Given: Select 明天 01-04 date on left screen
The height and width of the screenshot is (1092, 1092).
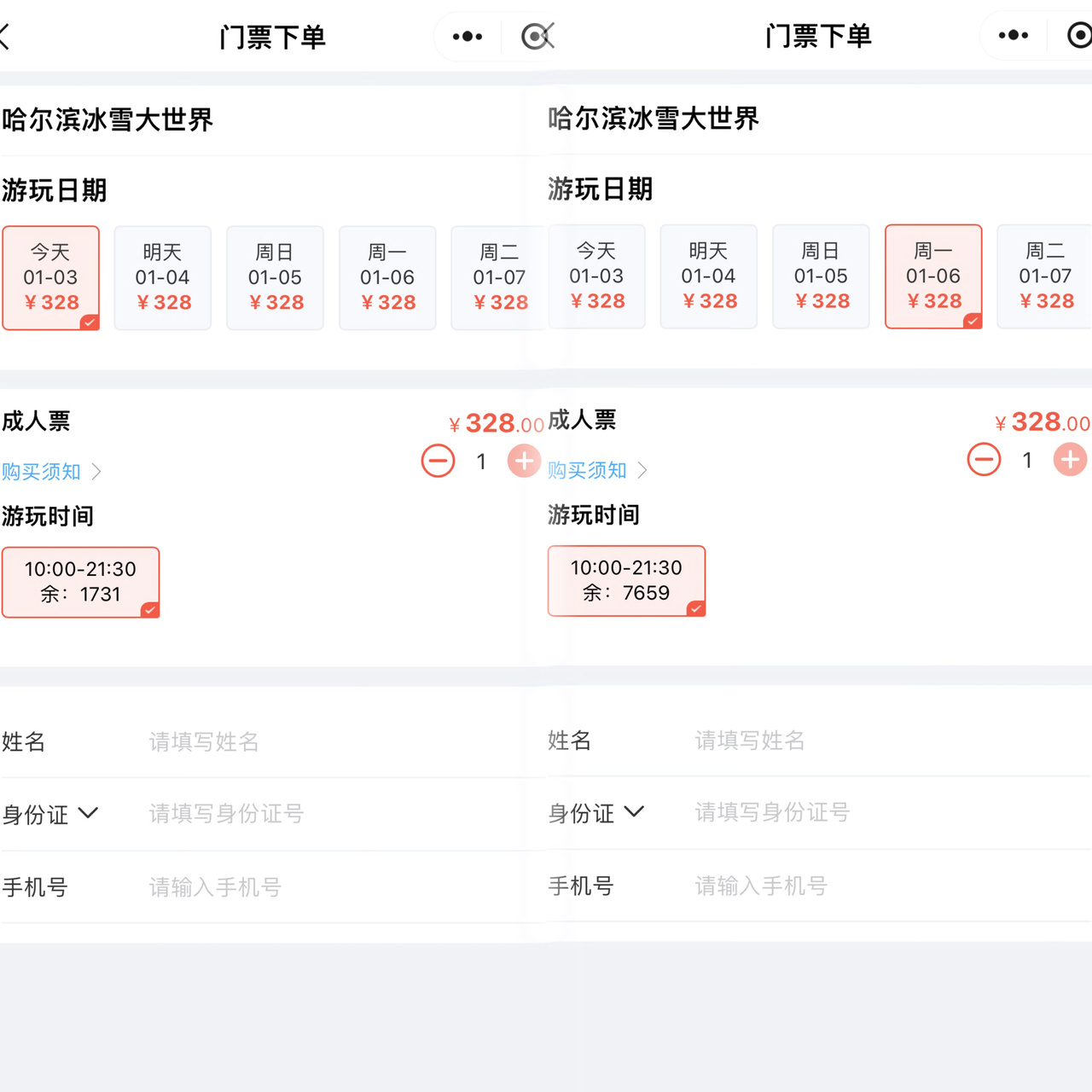Looking at the screenshot, I should [163, 278].
